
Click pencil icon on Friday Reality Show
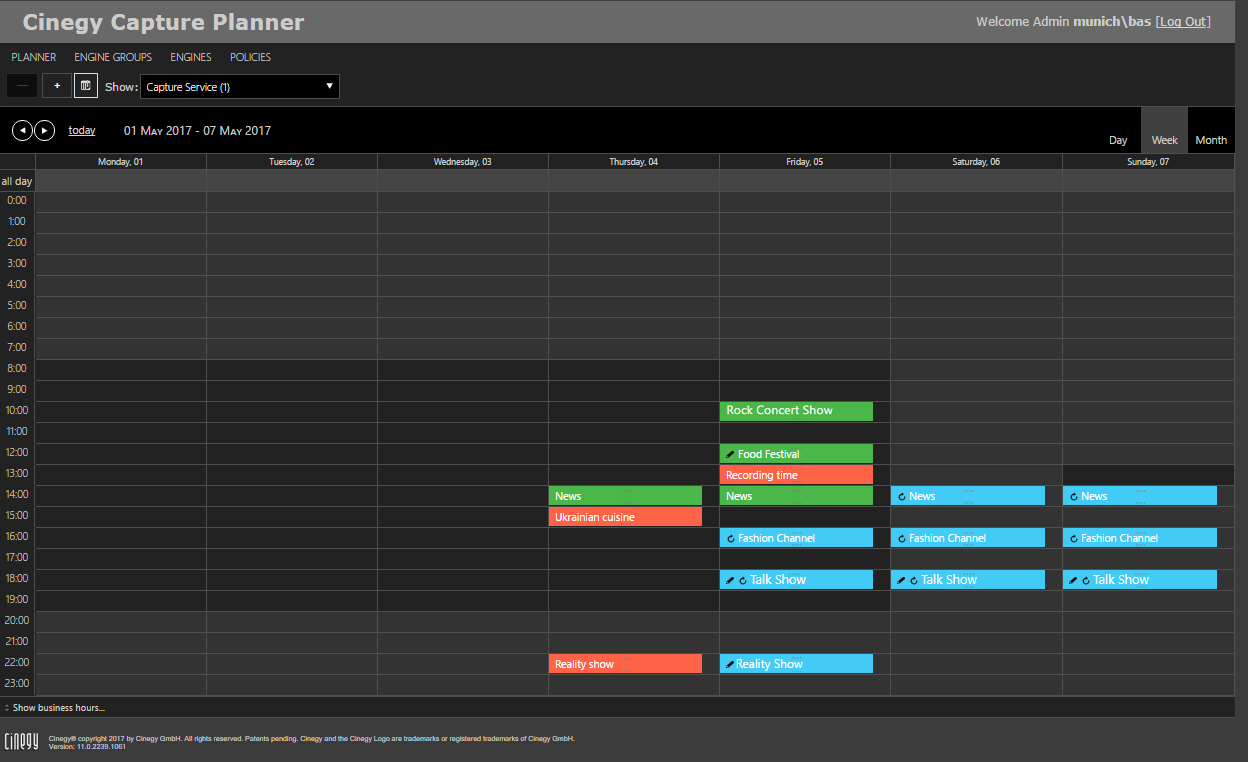click(730, 664)
